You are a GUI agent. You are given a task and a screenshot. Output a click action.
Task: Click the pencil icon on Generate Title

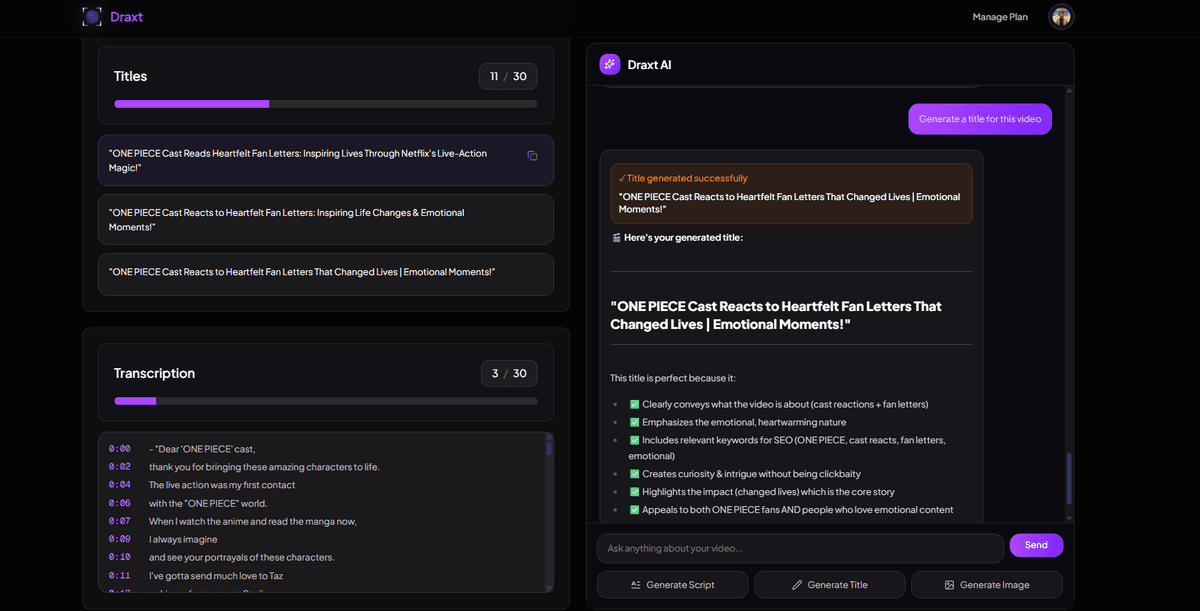797,585
